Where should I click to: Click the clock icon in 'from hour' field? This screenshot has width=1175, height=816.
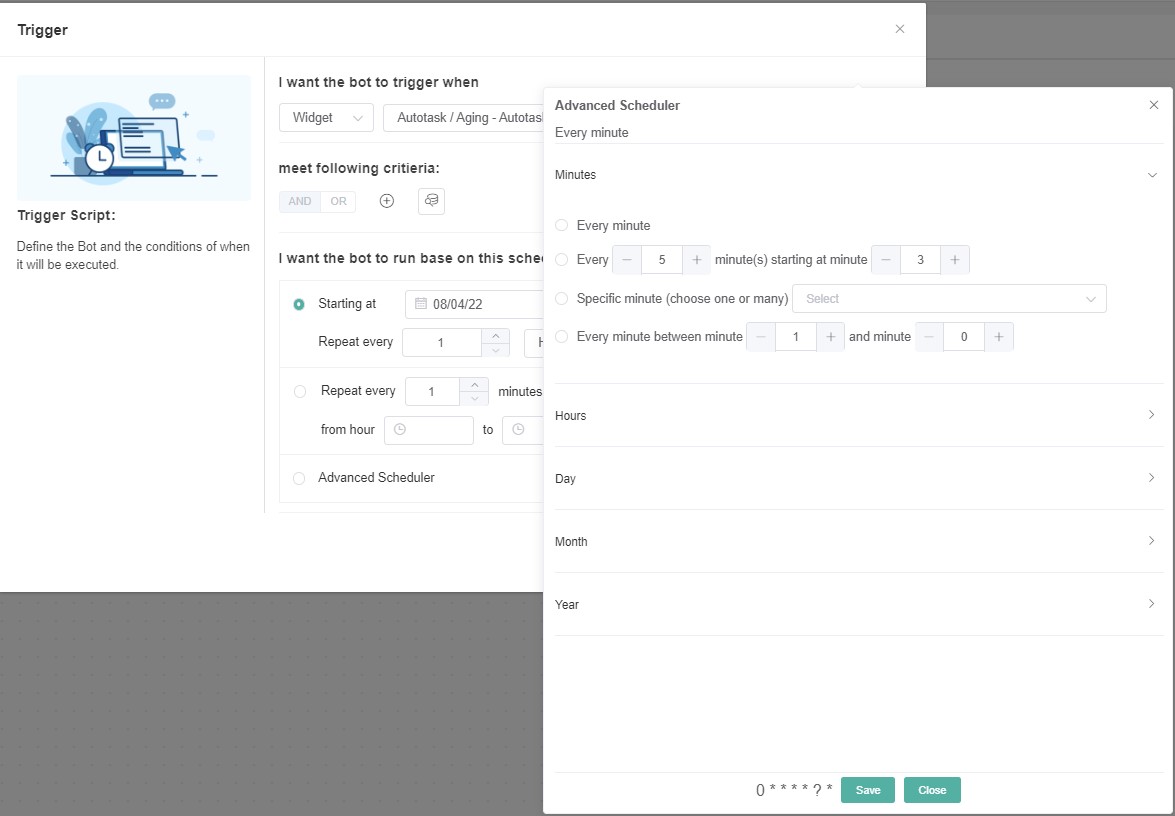[400, 430]
